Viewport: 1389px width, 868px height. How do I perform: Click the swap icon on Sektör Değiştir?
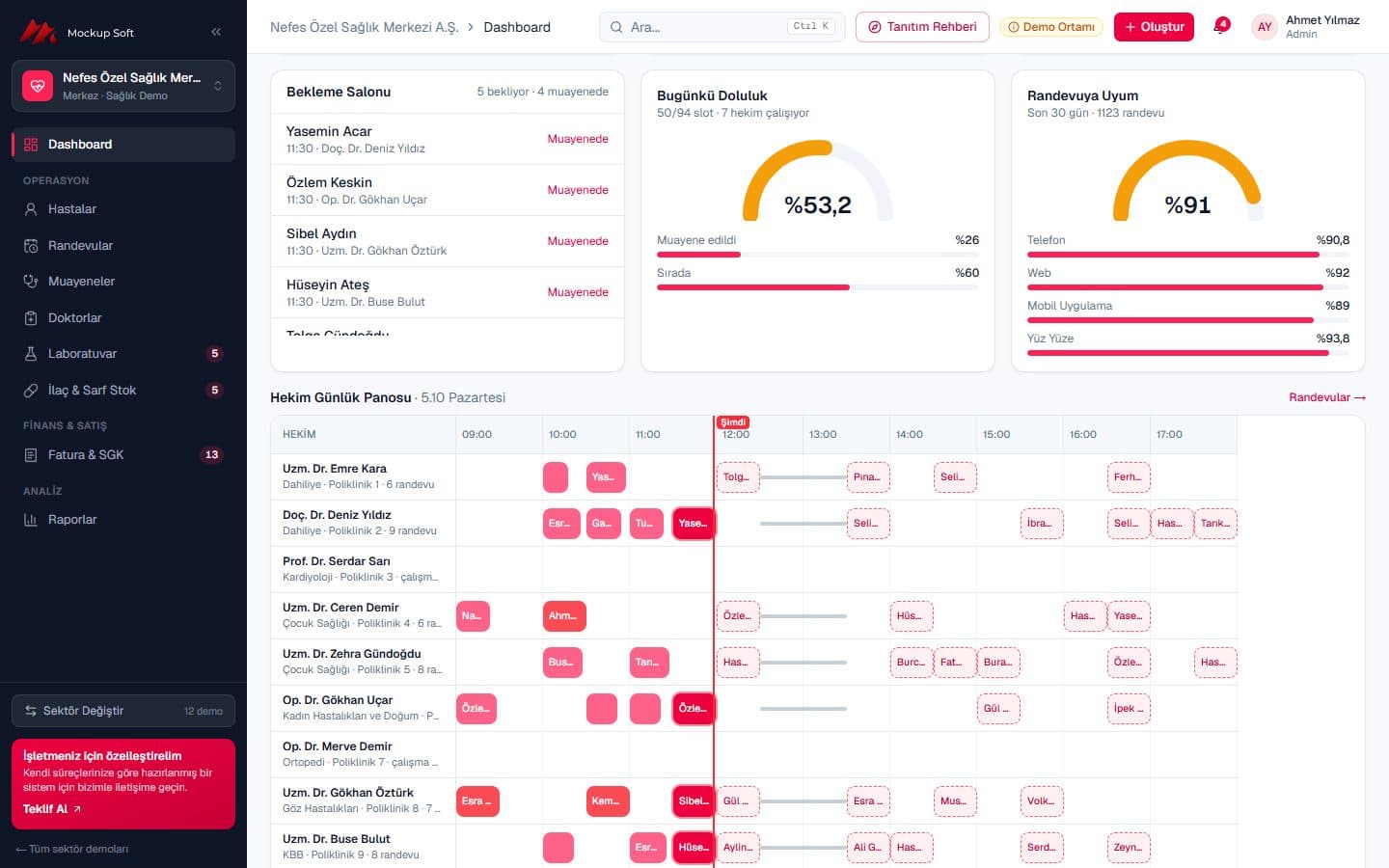tap(31, 711)
